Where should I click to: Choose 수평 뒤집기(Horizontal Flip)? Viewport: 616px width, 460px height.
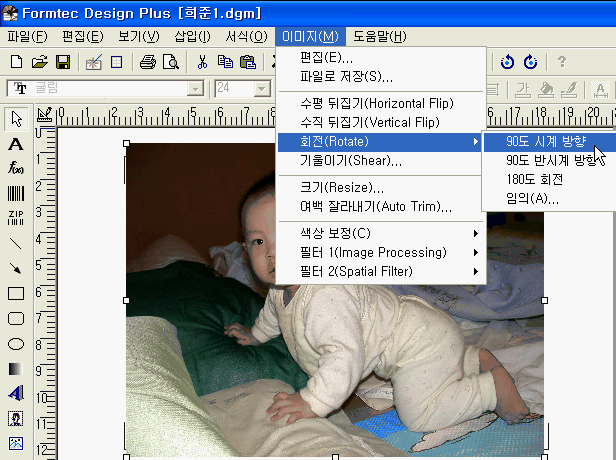380,103
